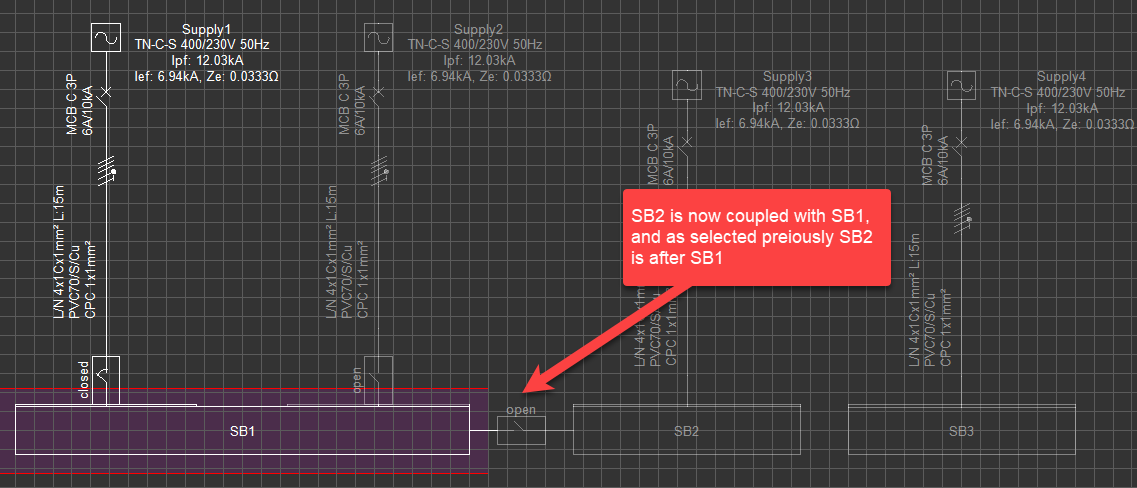Screen dimensions: 1137x488
Task: Click the Supply1 title label
Action: (x=207, y=30)
